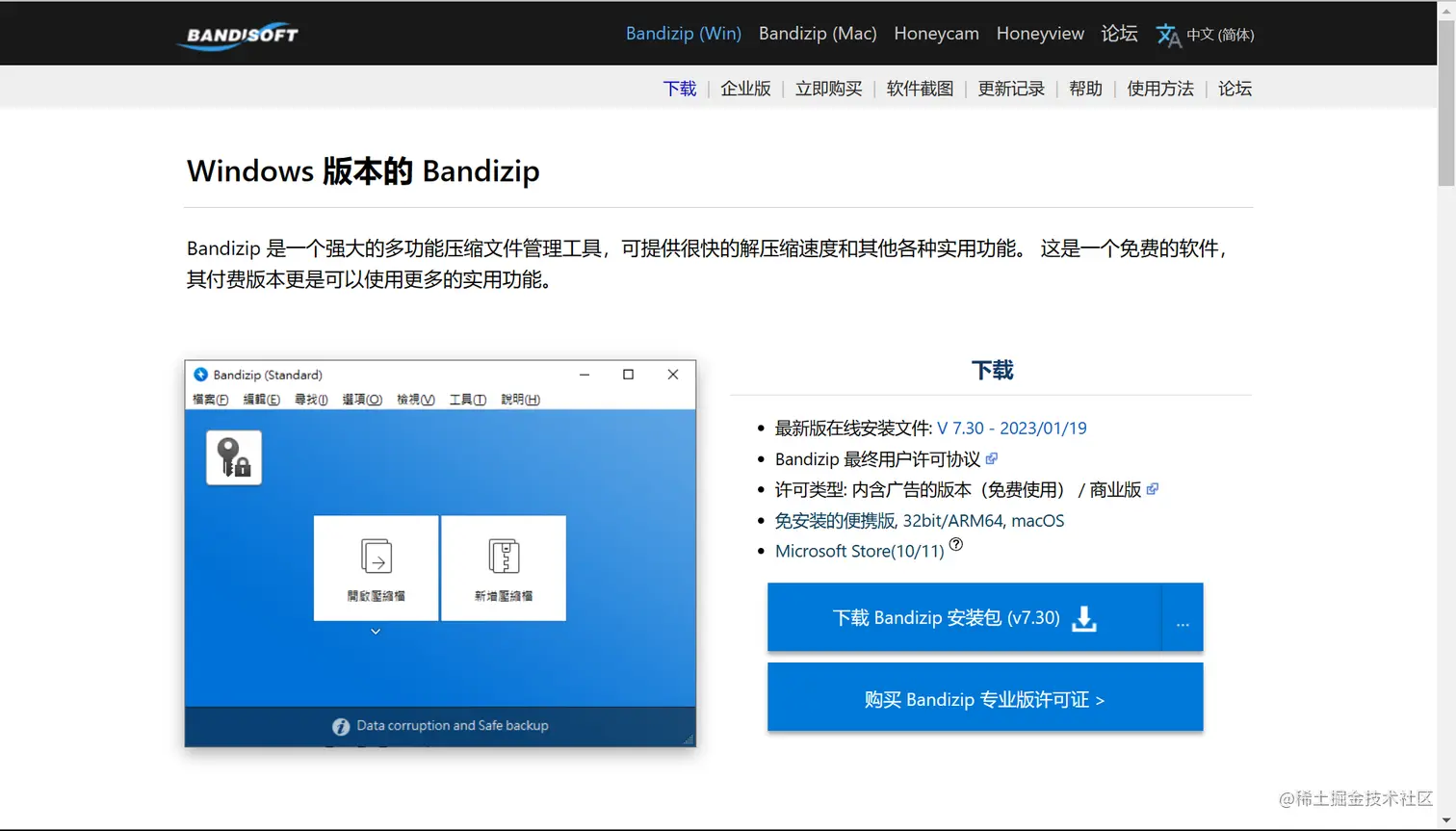
Task: Minimize the Bandizip (Standard) window
Action: [585, 375]
